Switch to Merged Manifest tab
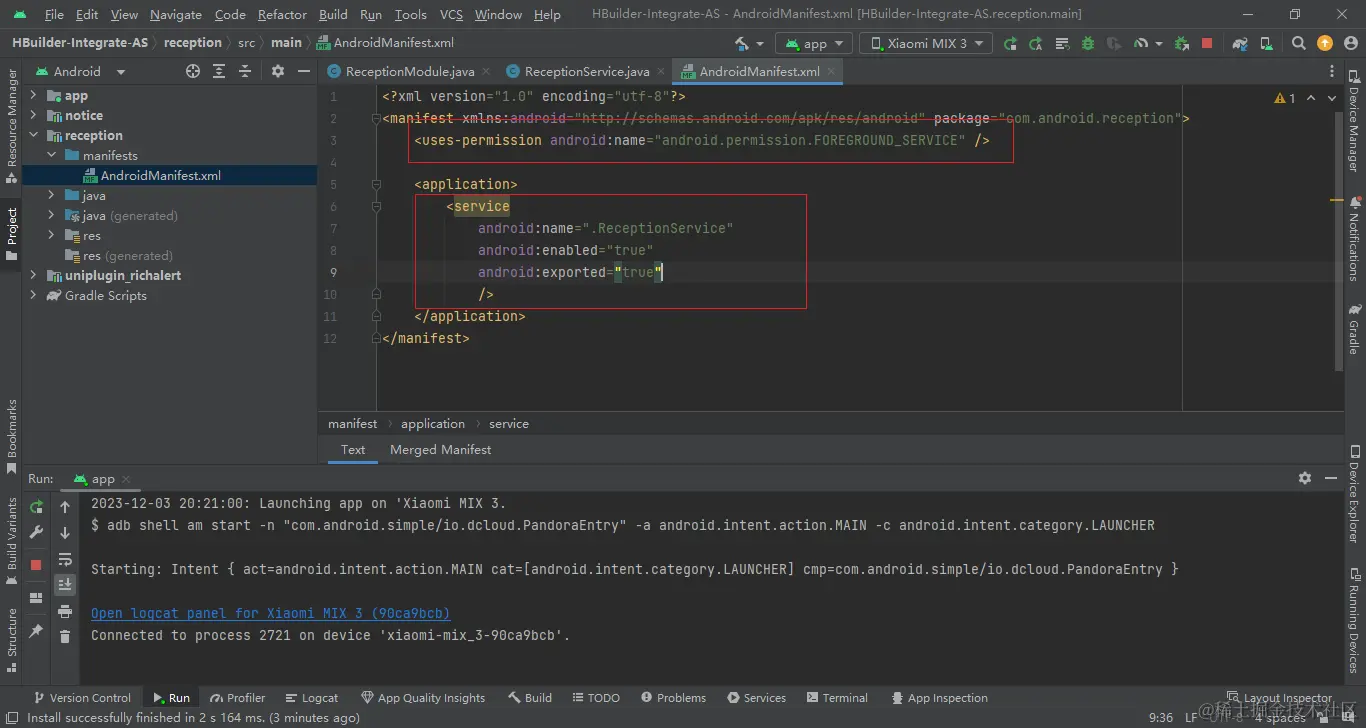Viewport: 1366px width, 728px height. coord(440,450)
